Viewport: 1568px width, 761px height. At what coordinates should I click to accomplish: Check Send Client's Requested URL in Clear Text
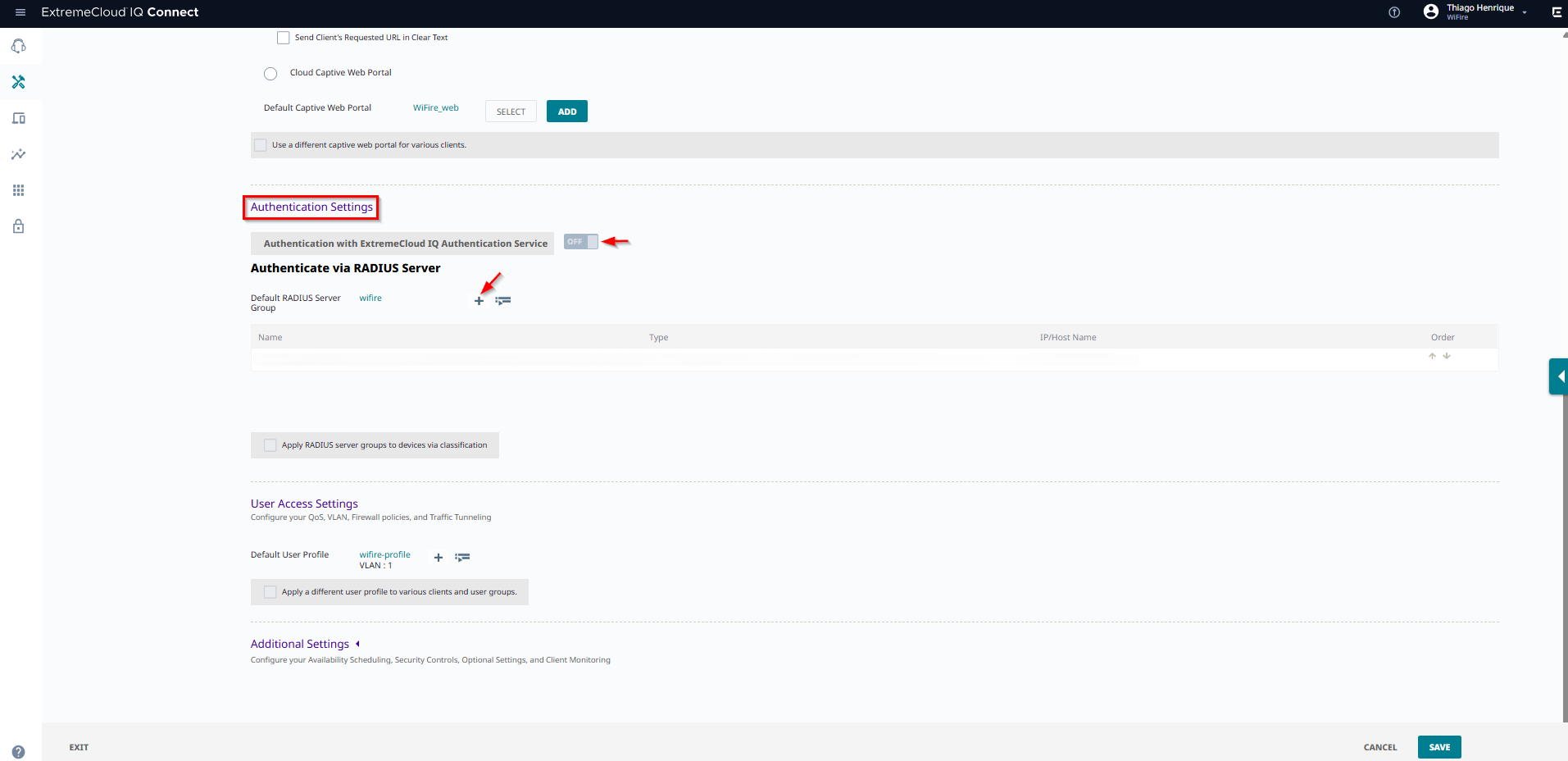[284, 38]
